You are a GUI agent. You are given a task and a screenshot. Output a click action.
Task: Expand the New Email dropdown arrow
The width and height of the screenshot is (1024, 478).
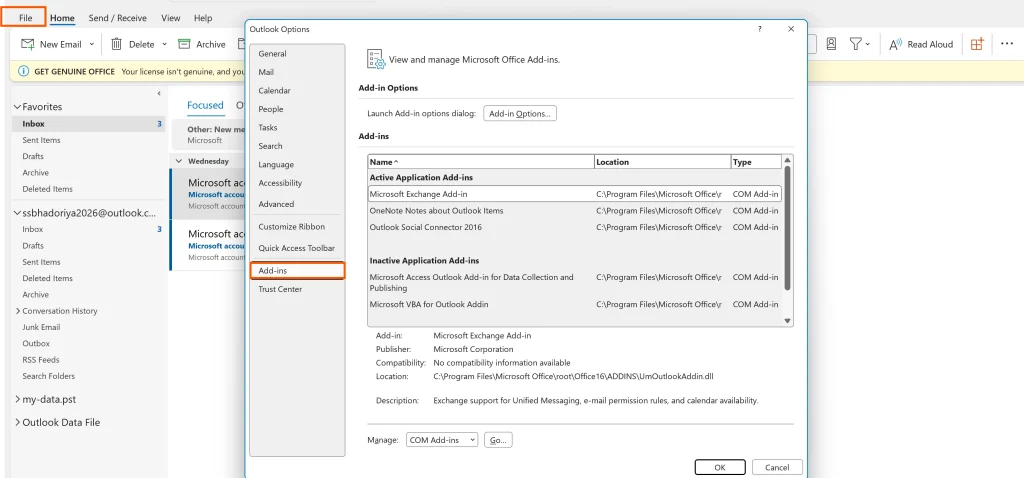(91, 44)
